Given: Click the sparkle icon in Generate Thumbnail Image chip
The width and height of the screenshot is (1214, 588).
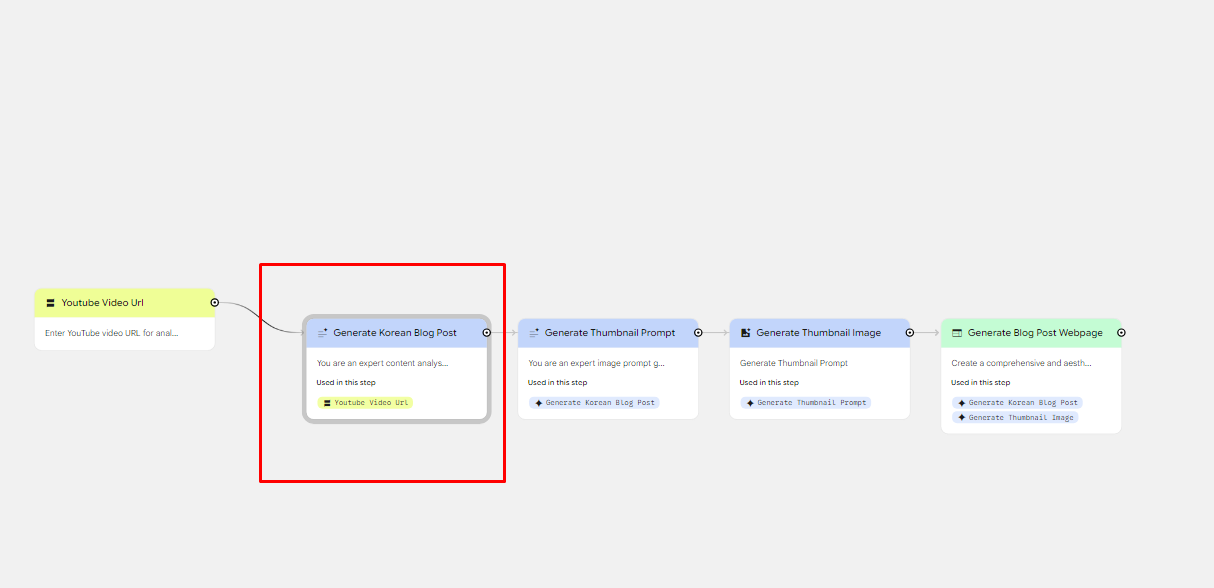Looking at the screenshot, I should point(962,417).
